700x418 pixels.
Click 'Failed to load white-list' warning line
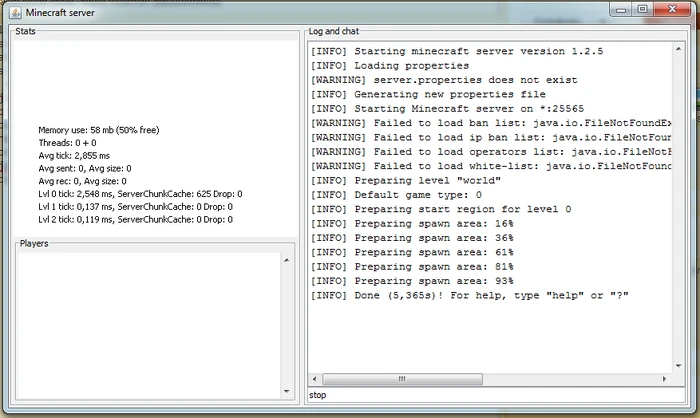pyautogui.click(x=491, y=166)
